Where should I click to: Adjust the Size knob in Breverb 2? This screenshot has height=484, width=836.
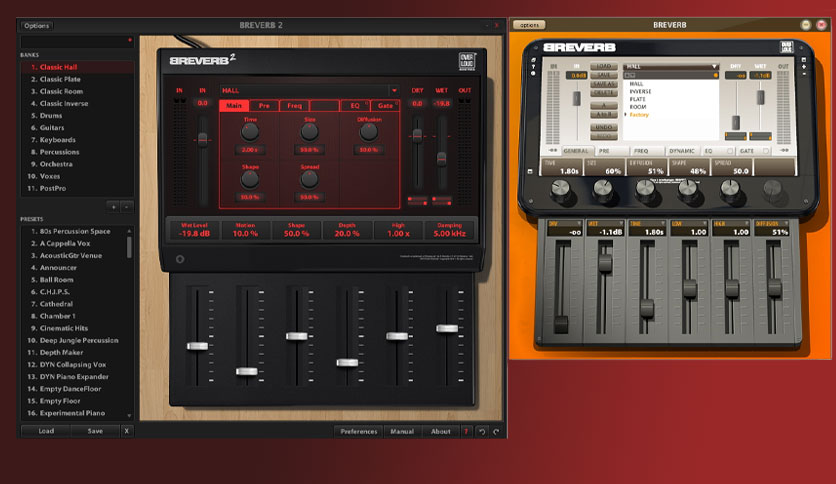click(309, 132)
